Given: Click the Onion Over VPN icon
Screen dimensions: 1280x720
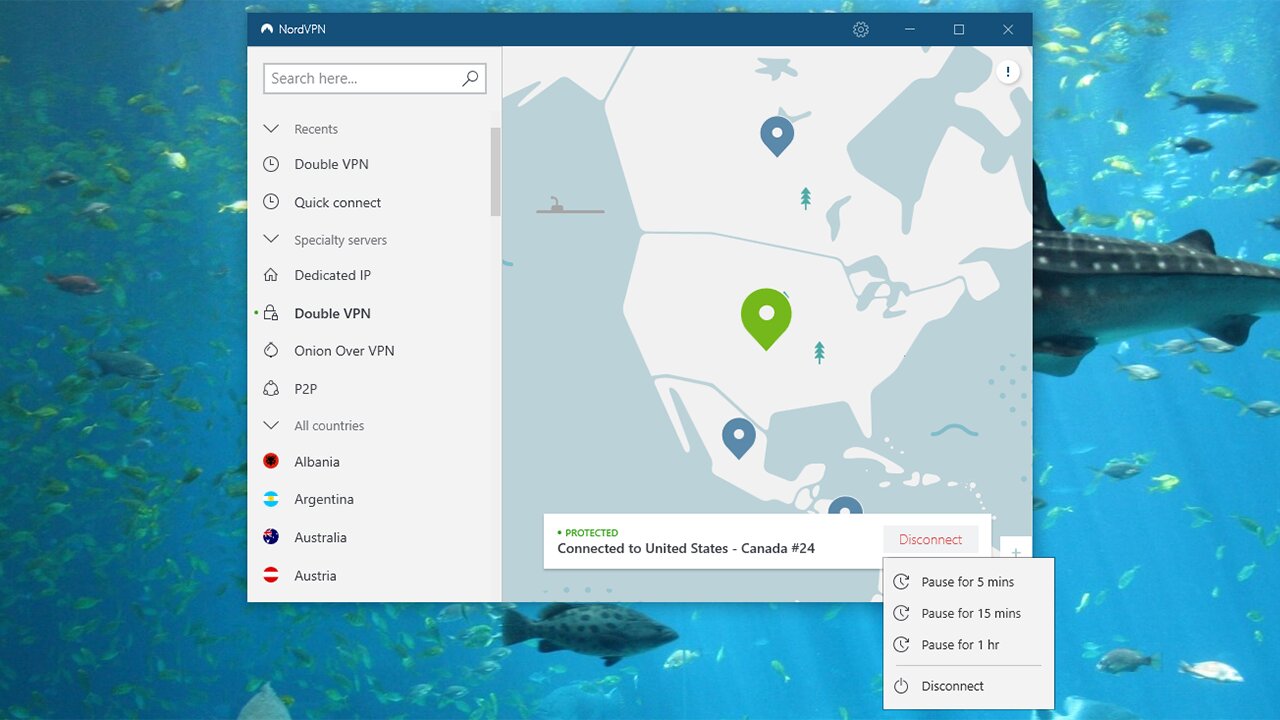Looking at the screenshot, I should 271,351.
